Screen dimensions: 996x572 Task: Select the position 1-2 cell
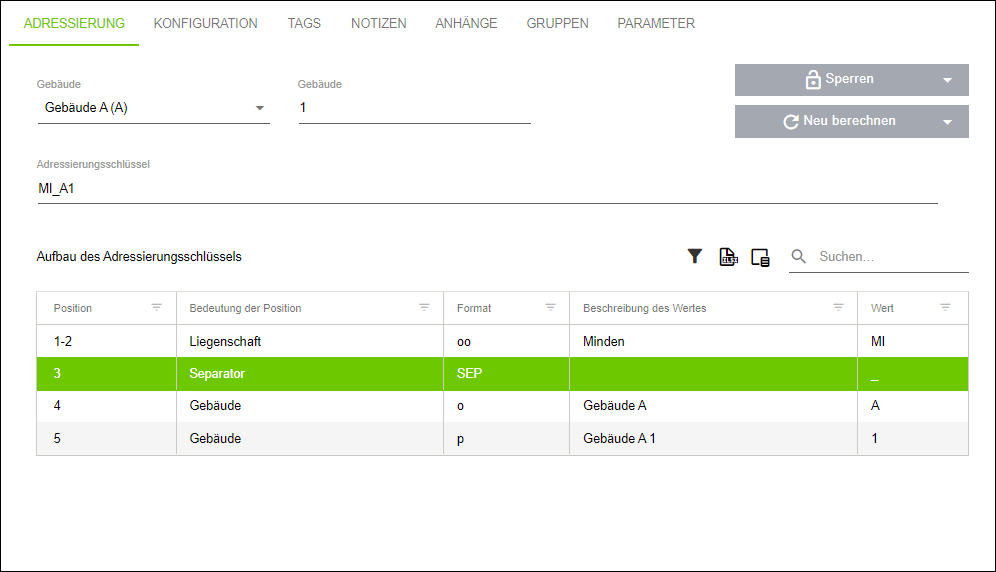tap(107, 341)
